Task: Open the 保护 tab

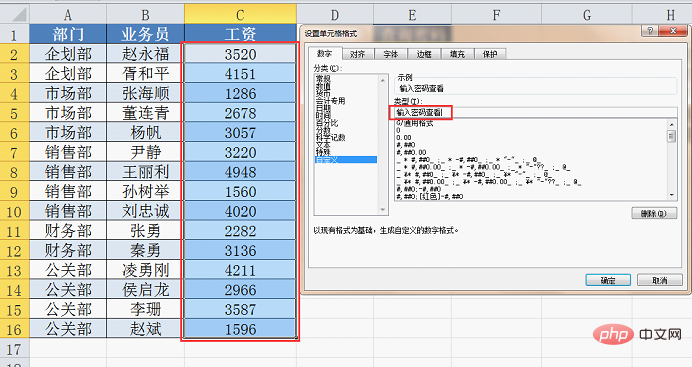Action: [x=490, y=54]
